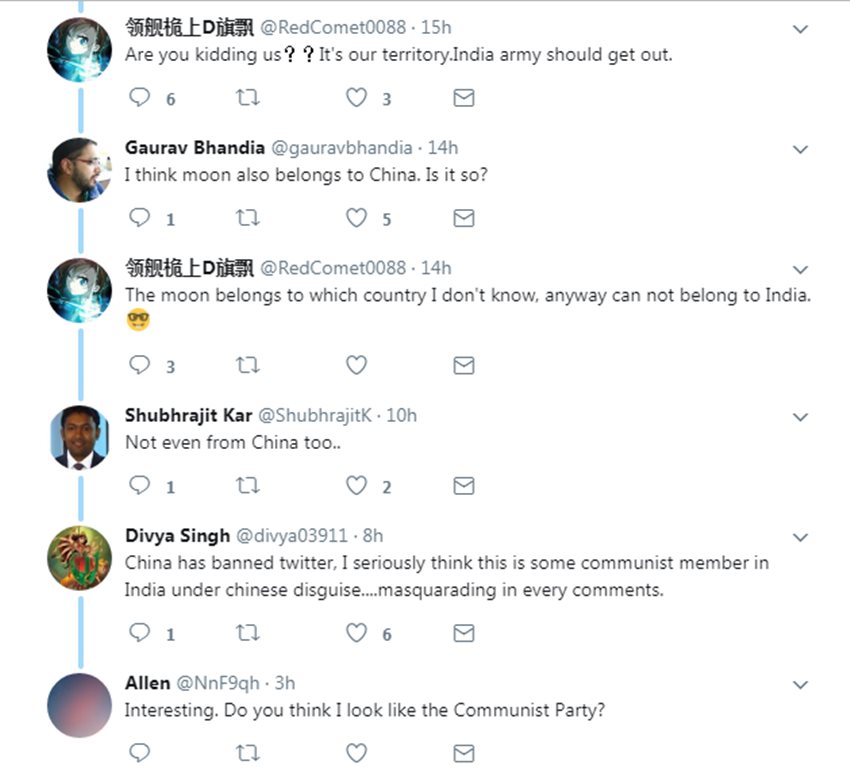
Task: Like Divya Singh's tweet
Action: click(357, 633)
